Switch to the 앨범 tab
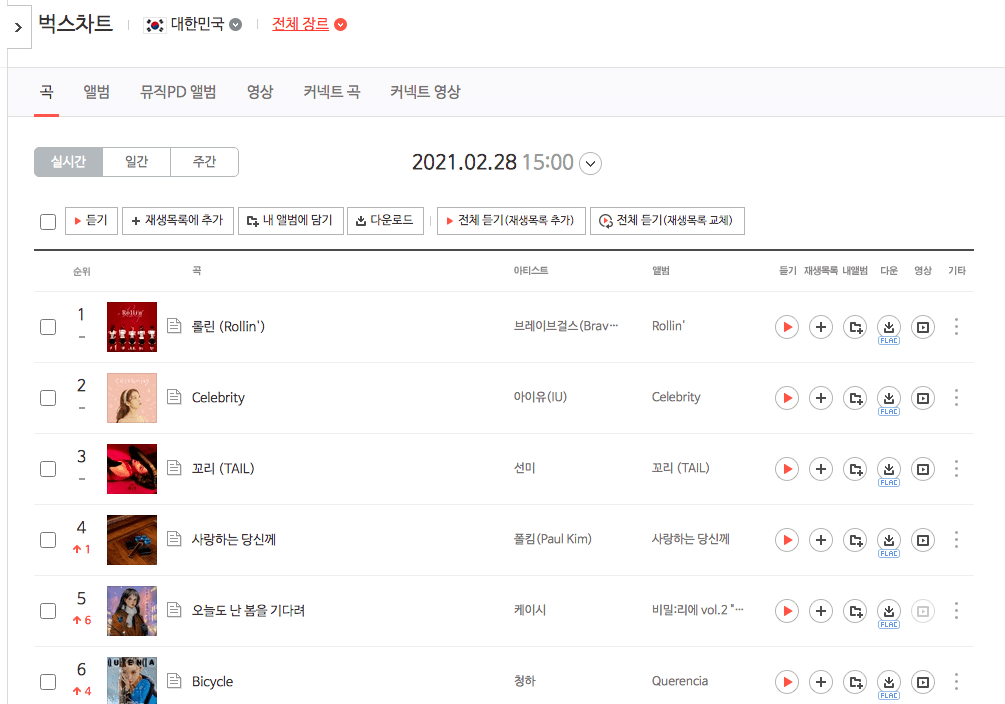The width and height of the screenshot is (1005, 704). pos(97,92)
